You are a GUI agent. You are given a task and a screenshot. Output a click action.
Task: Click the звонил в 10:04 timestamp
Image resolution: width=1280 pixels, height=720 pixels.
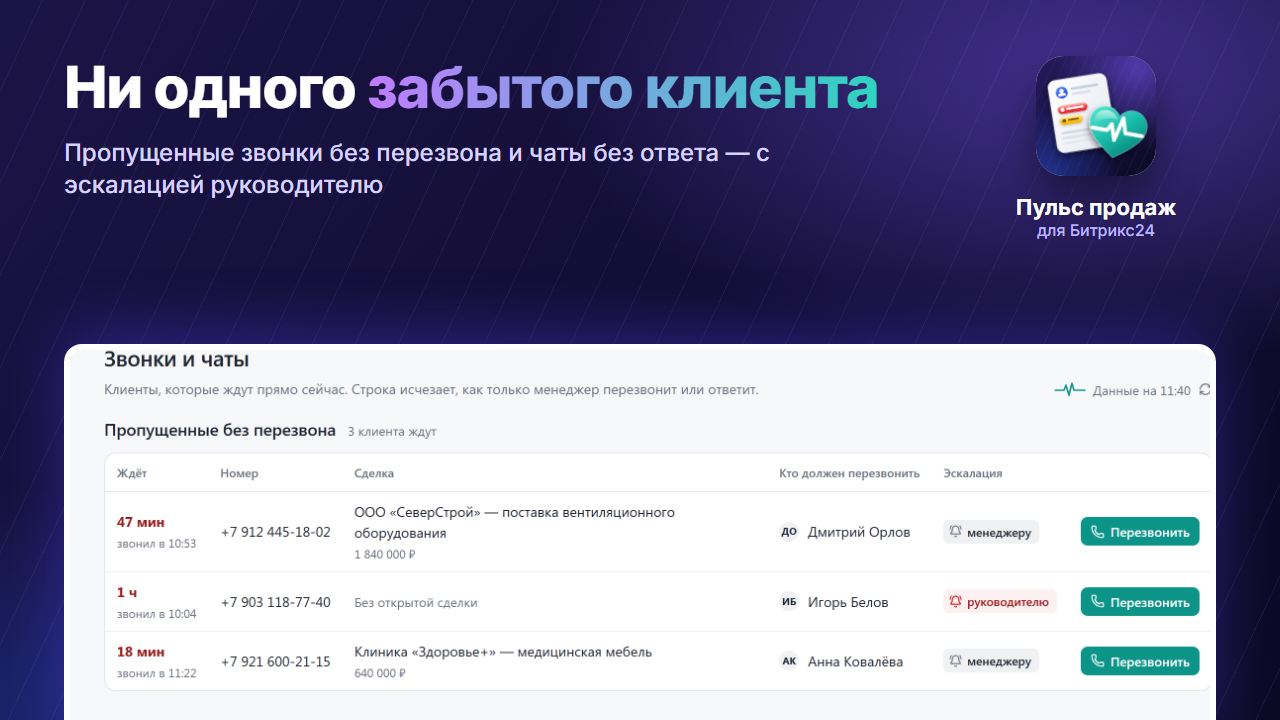157,614
